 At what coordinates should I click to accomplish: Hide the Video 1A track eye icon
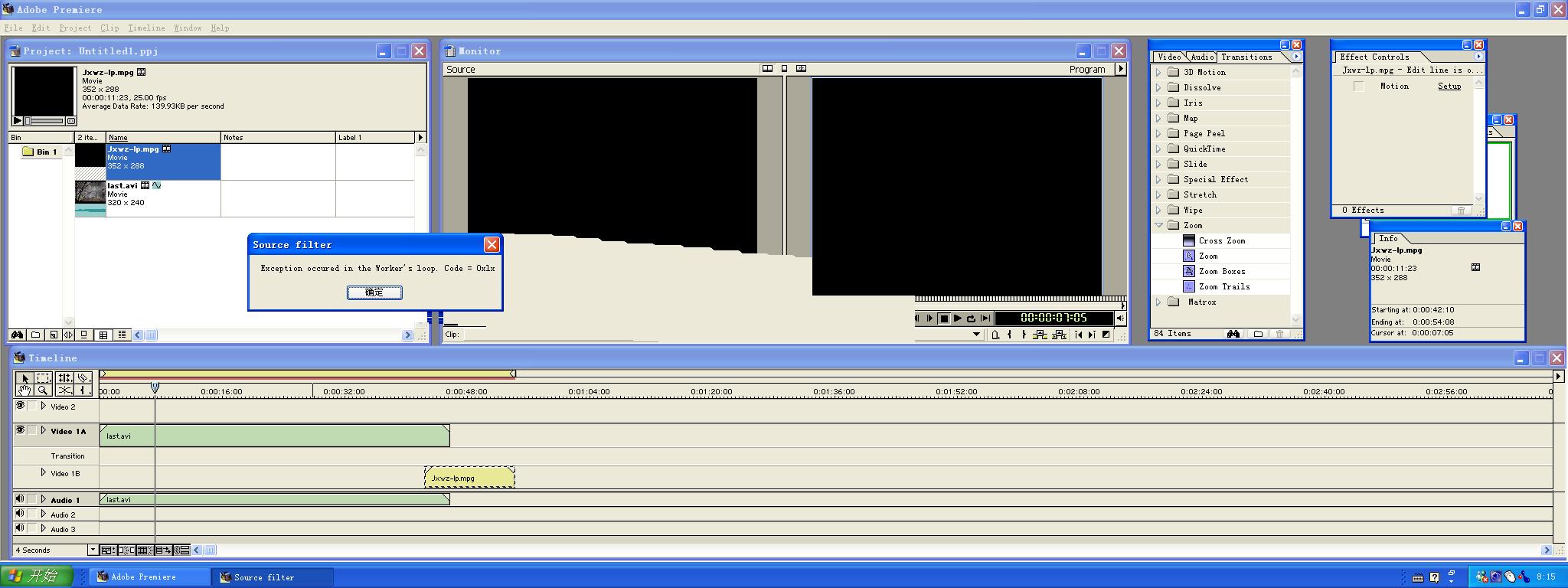point(20,430)
